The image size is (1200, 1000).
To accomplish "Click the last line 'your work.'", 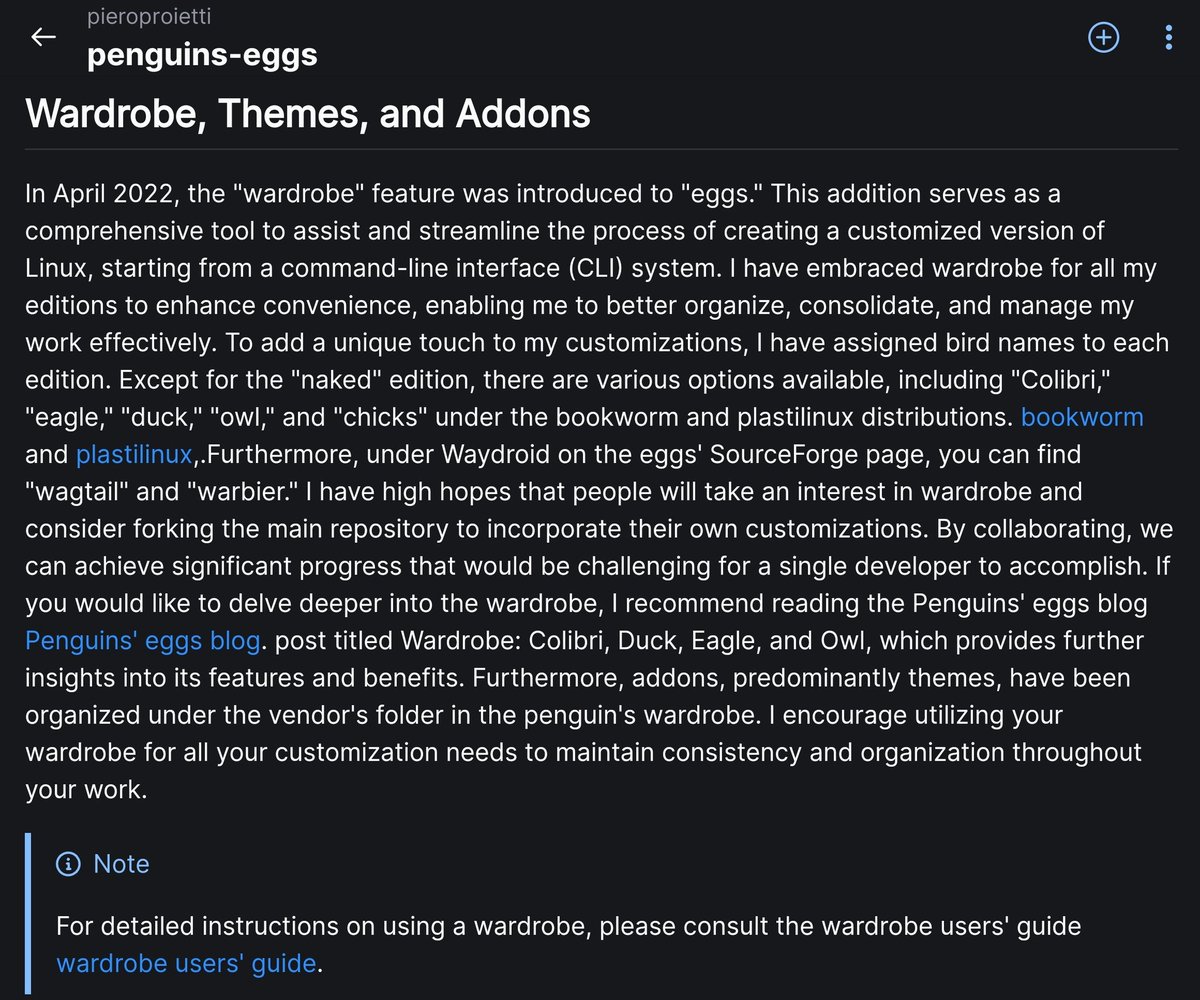I will (x=86, y=790).
